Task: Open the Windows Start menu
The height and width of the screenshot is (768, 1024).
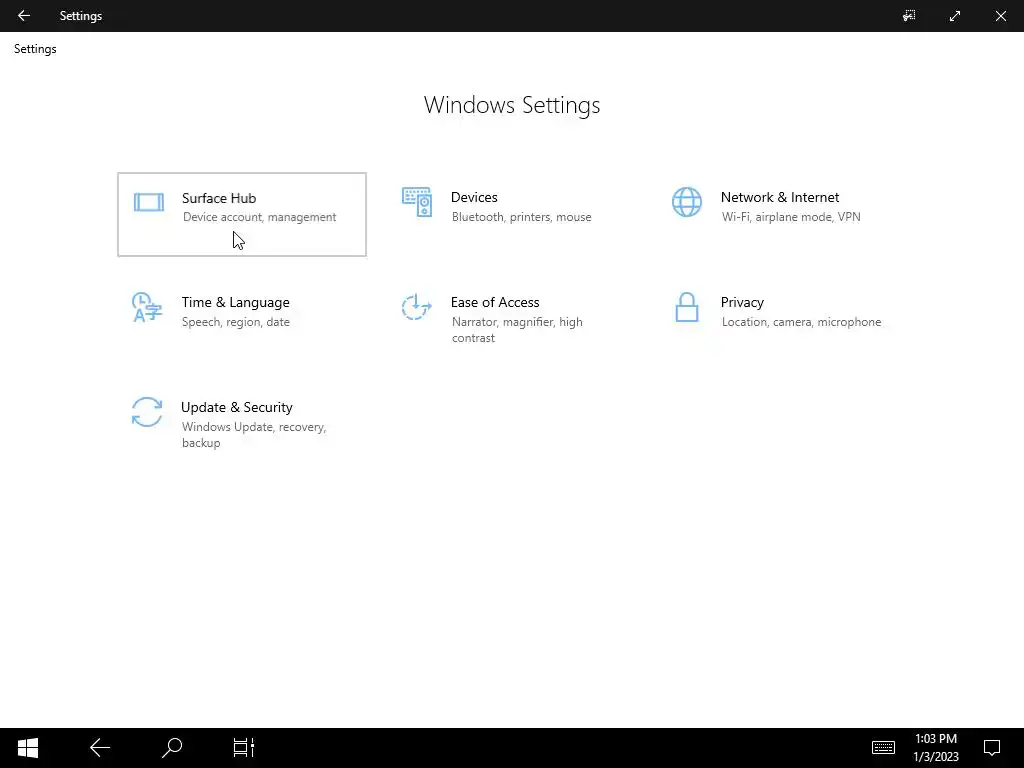Action: coord(28,748)
